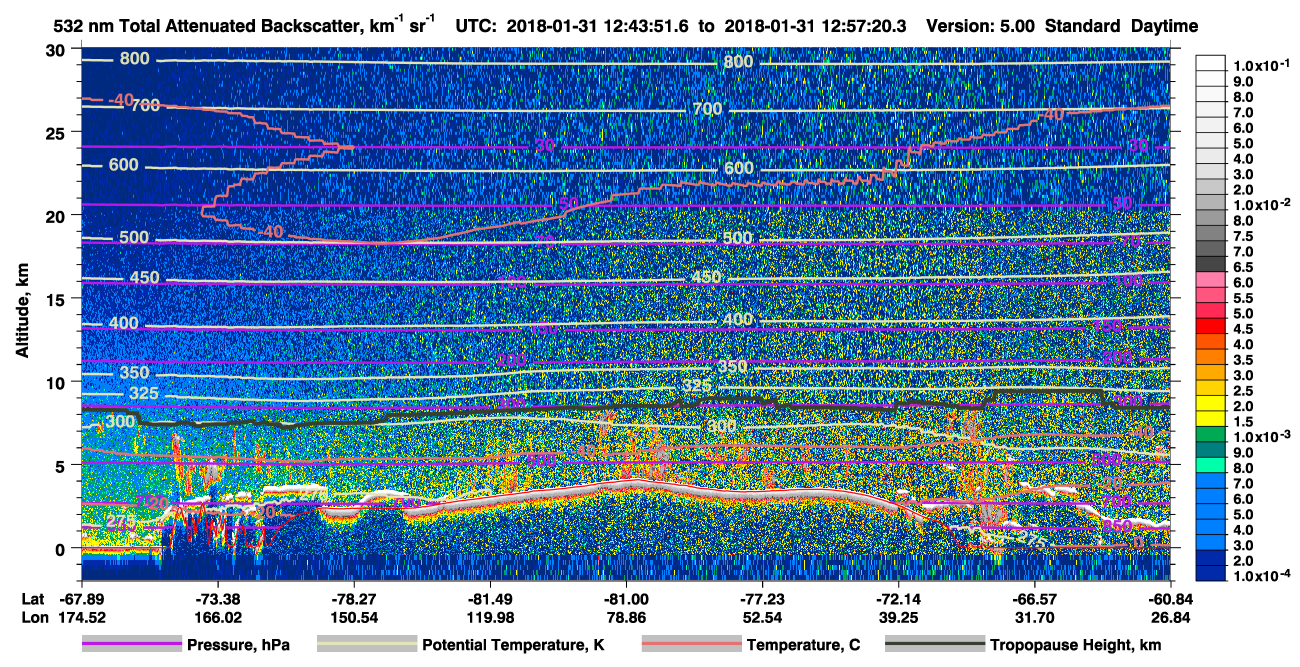Click latitude value '-77.23'
This screenshot has width=1300, height=667.
point(762,598)
